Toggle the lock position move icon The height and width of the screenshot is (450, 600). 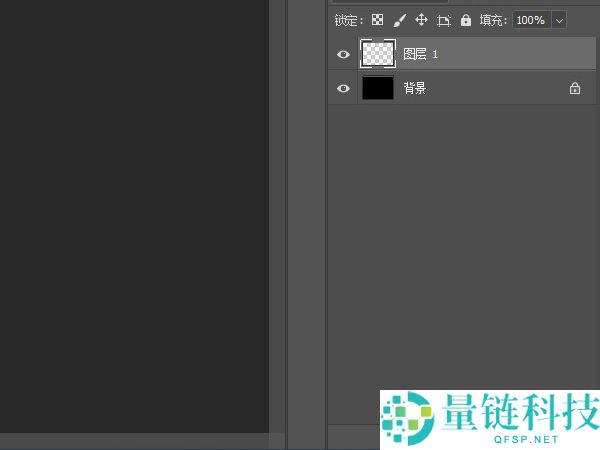tap(421, 20)
